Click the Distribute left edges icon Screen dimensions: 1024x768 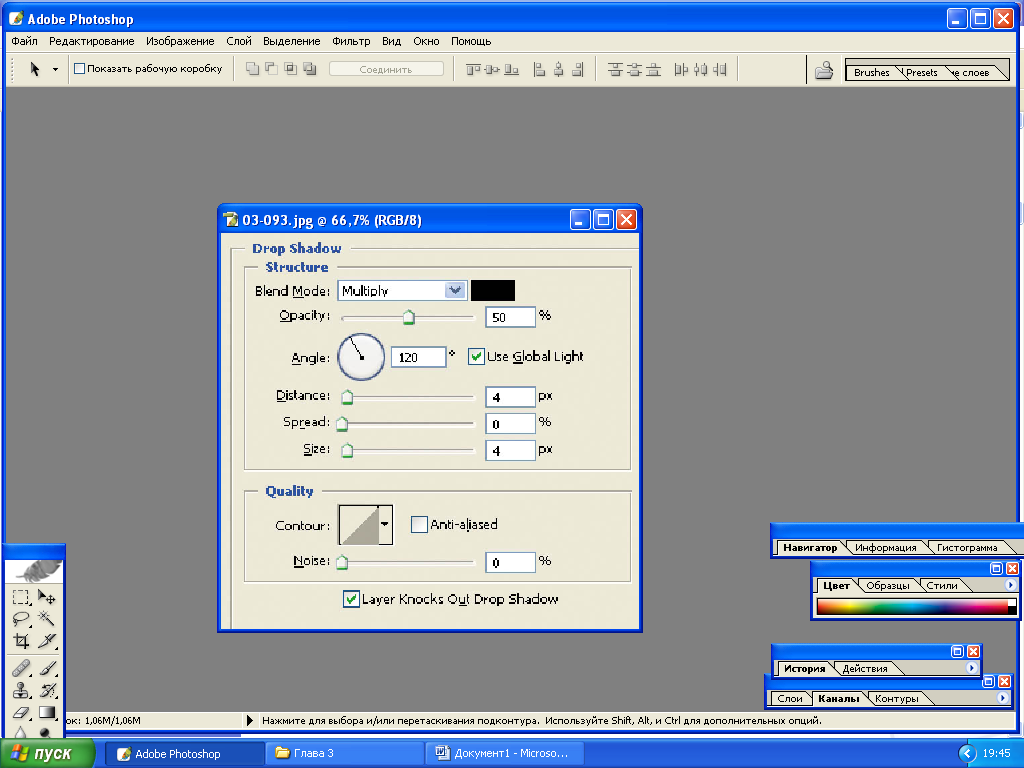coord(681,69)
